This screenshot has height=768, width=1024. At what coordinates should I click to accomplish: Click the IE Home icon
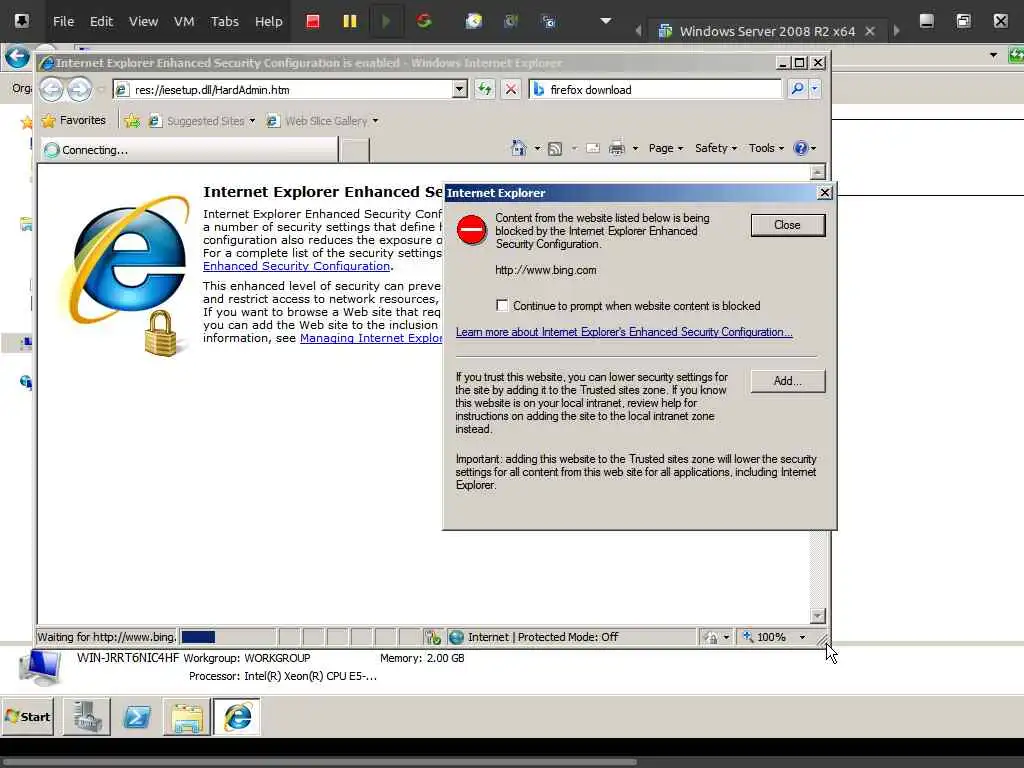[519, 148]
